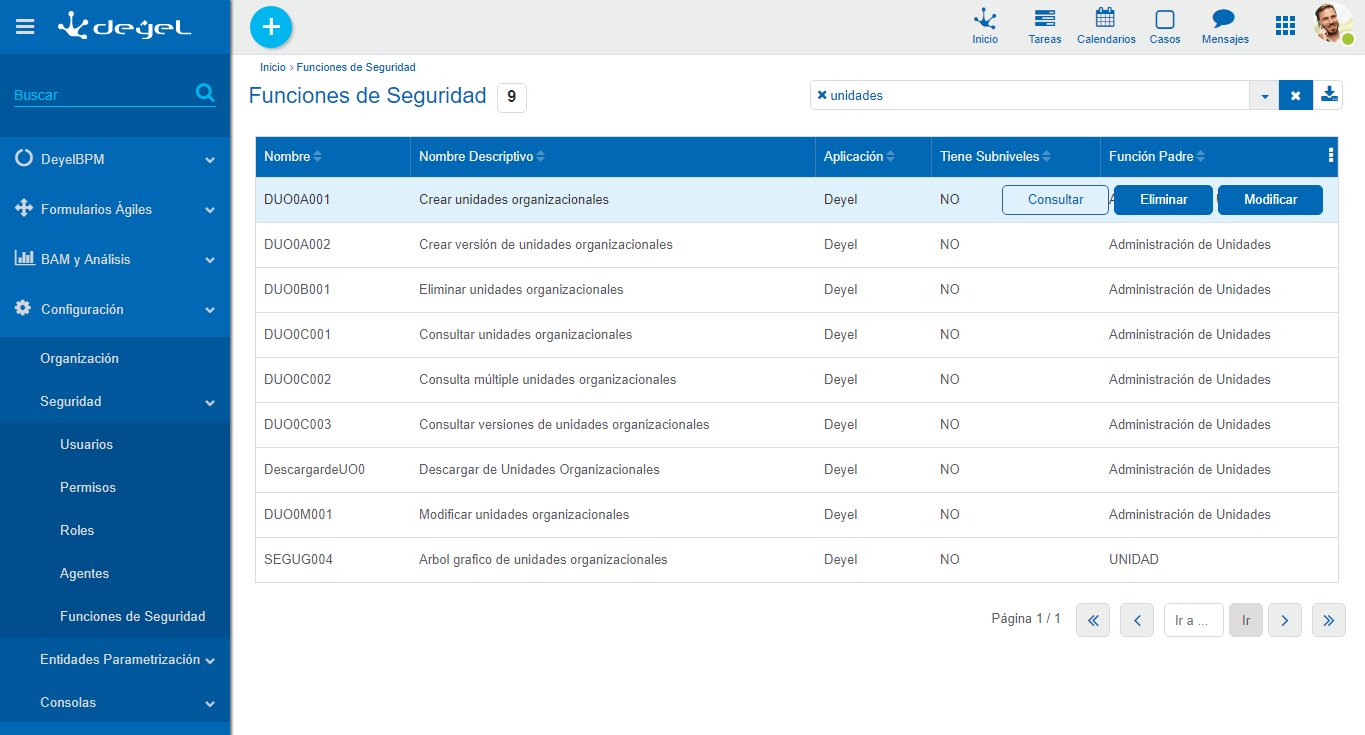Image resolution: width=1365 pixels, height=735 pixels.
Task: Click the Eliminar button
Action: (x=1164, y=200)
